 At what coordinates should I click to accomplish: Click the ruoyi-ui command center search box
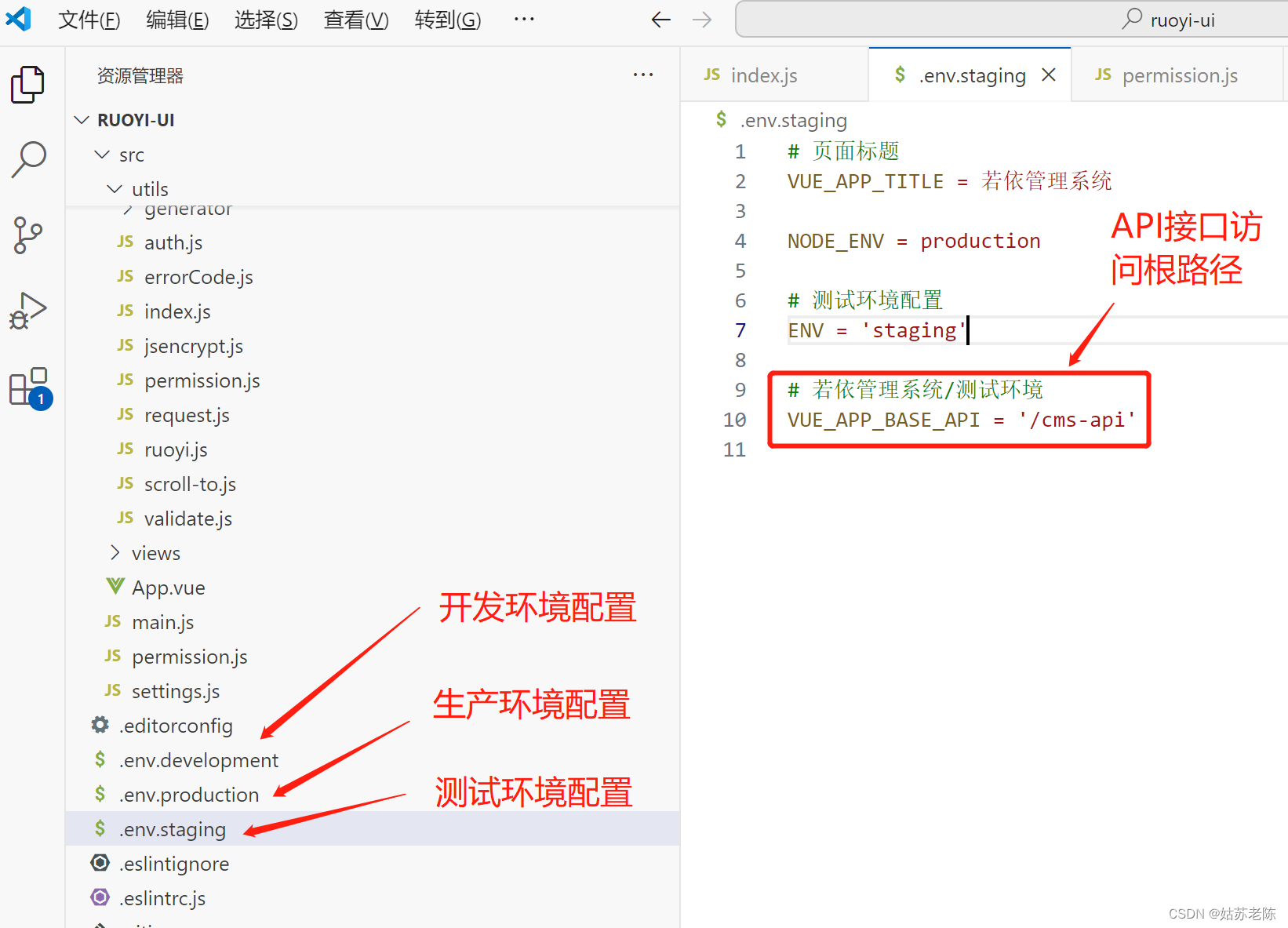[1012, 19]
